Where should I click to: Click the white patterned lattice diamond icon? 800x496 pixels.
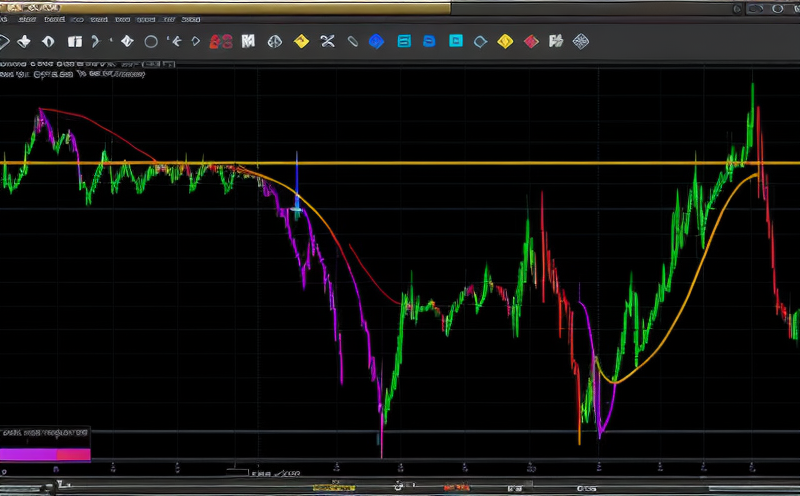[581, 41]
